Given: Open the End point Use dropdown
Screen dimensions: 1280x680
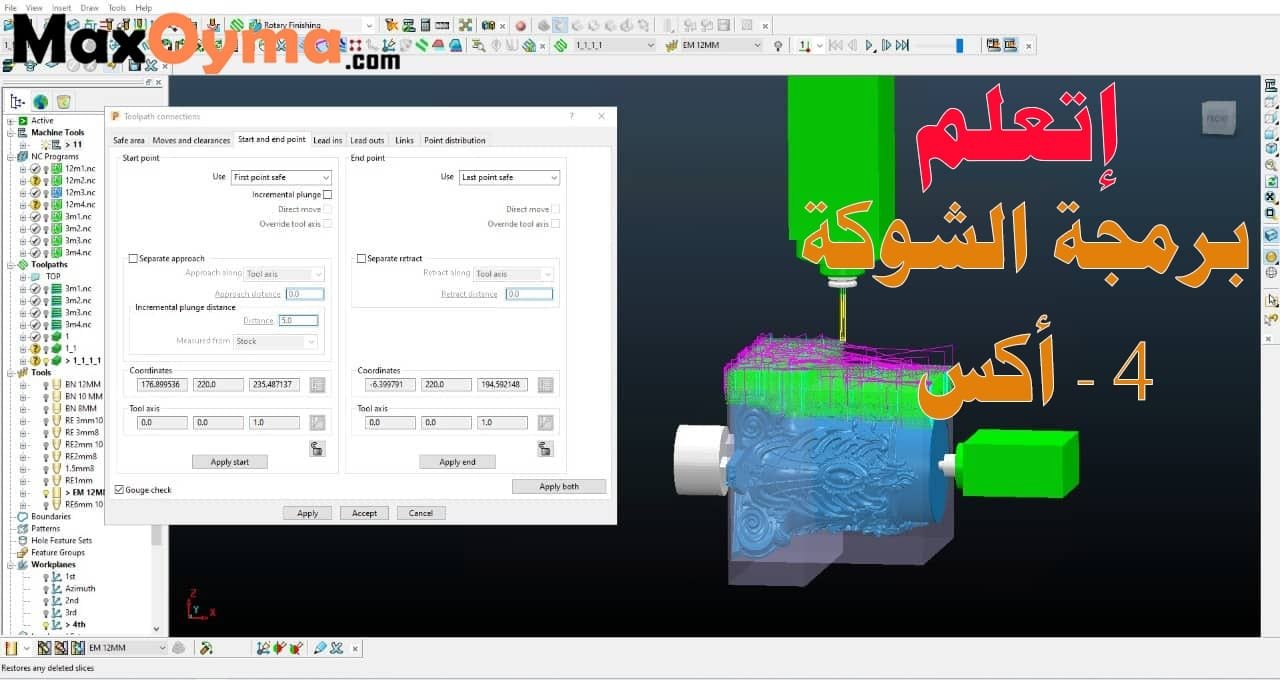Looking at the screenshot, I should [509, 177].
